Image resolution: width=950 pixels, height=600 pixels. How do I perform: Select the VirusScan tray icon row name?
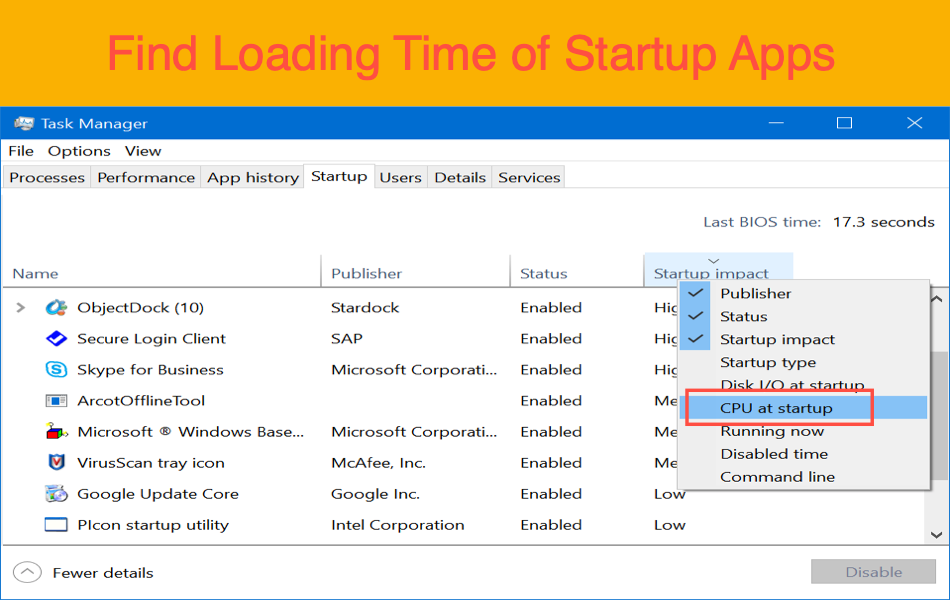click(x=151, y=463)
